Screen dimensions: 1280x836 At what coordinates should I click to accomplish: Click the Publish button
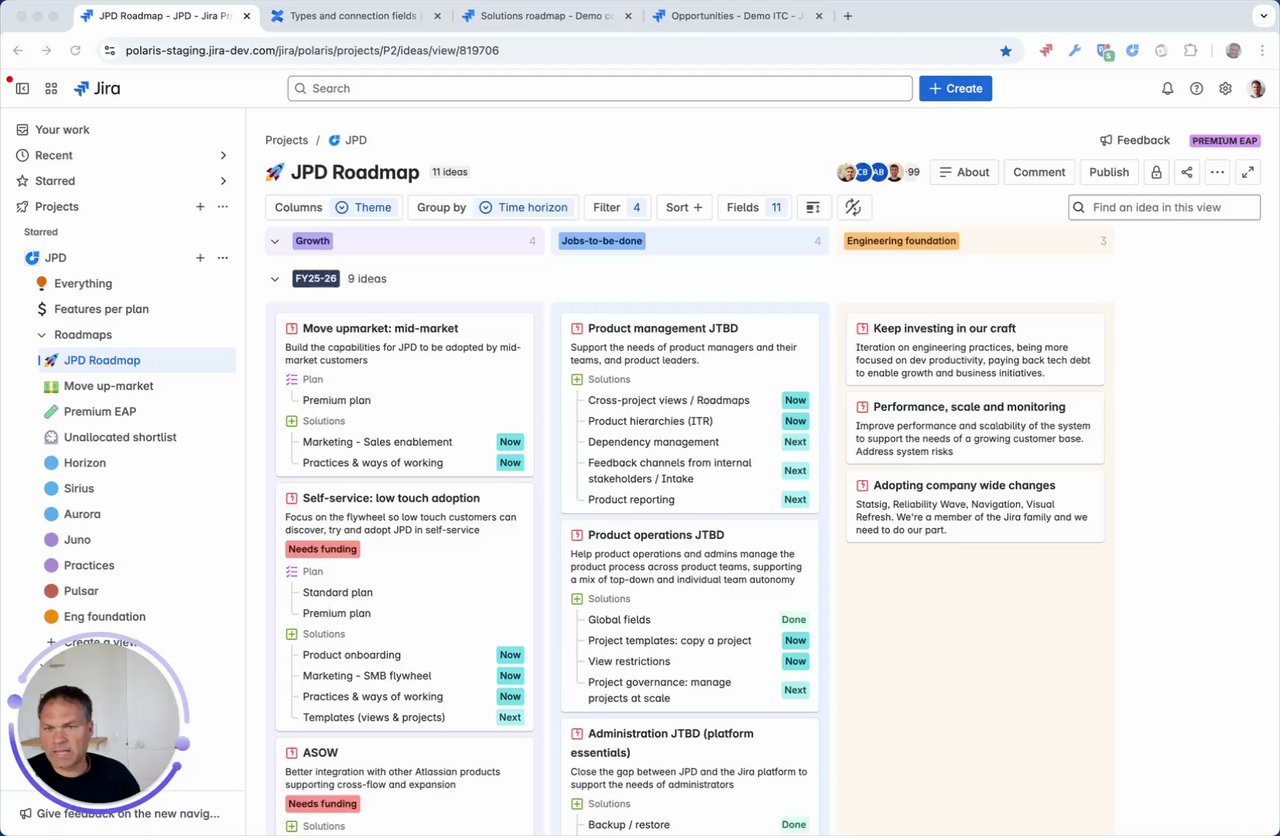(x=1109, y=172)
